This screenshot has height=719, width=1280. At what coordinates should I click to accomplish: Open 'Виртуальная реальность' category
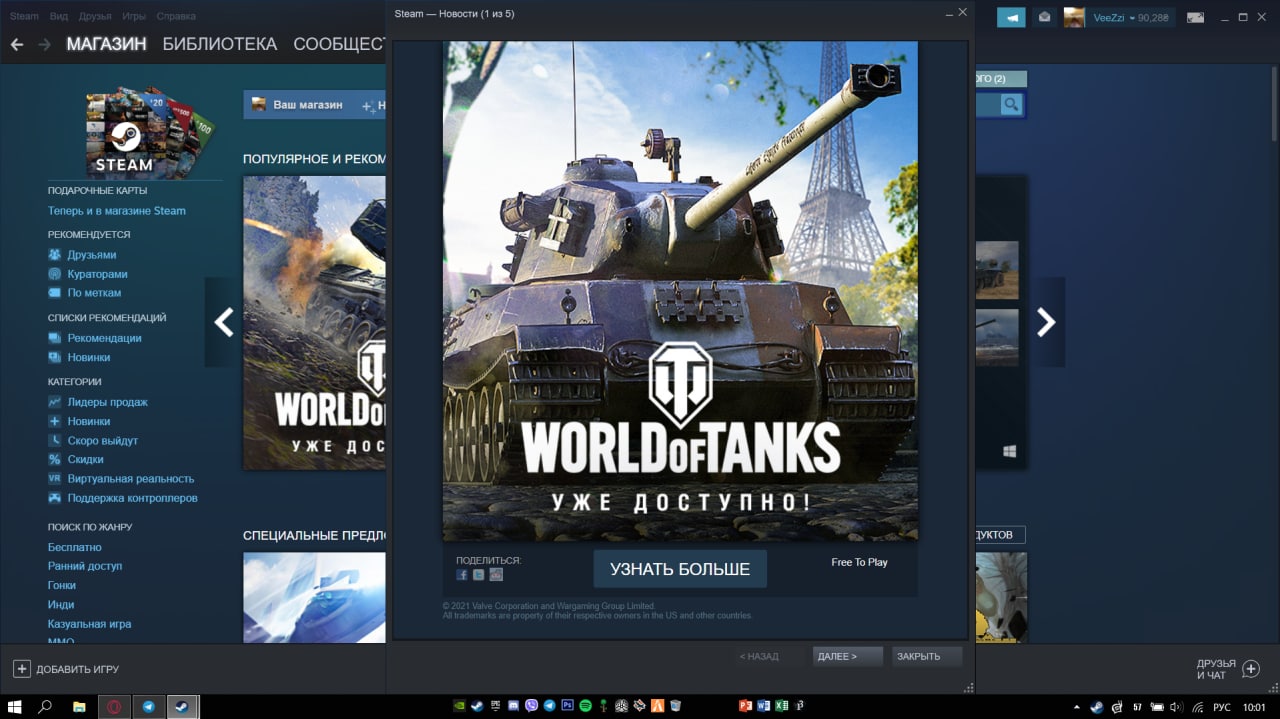point(131,479)
